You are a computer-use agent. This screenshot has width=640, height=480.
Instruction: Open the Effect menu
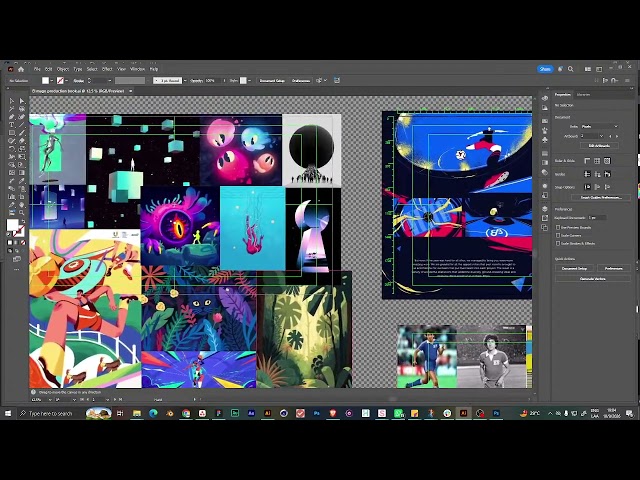[107, 69]
